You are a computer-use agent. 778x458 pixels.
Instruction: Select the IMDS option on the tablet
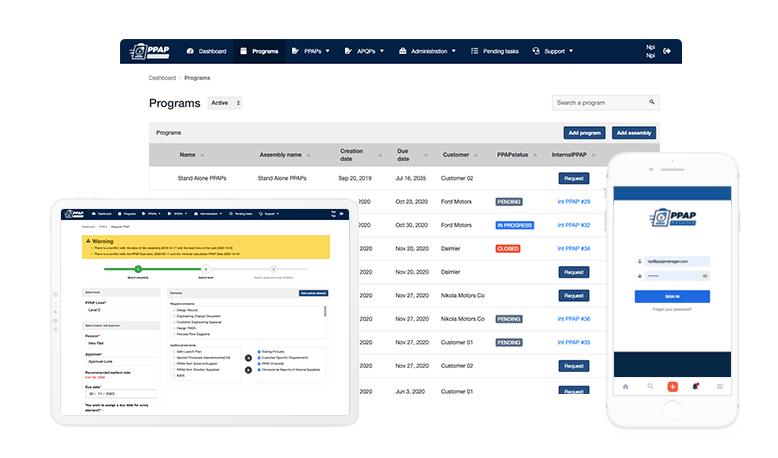[x=174, y=376]
